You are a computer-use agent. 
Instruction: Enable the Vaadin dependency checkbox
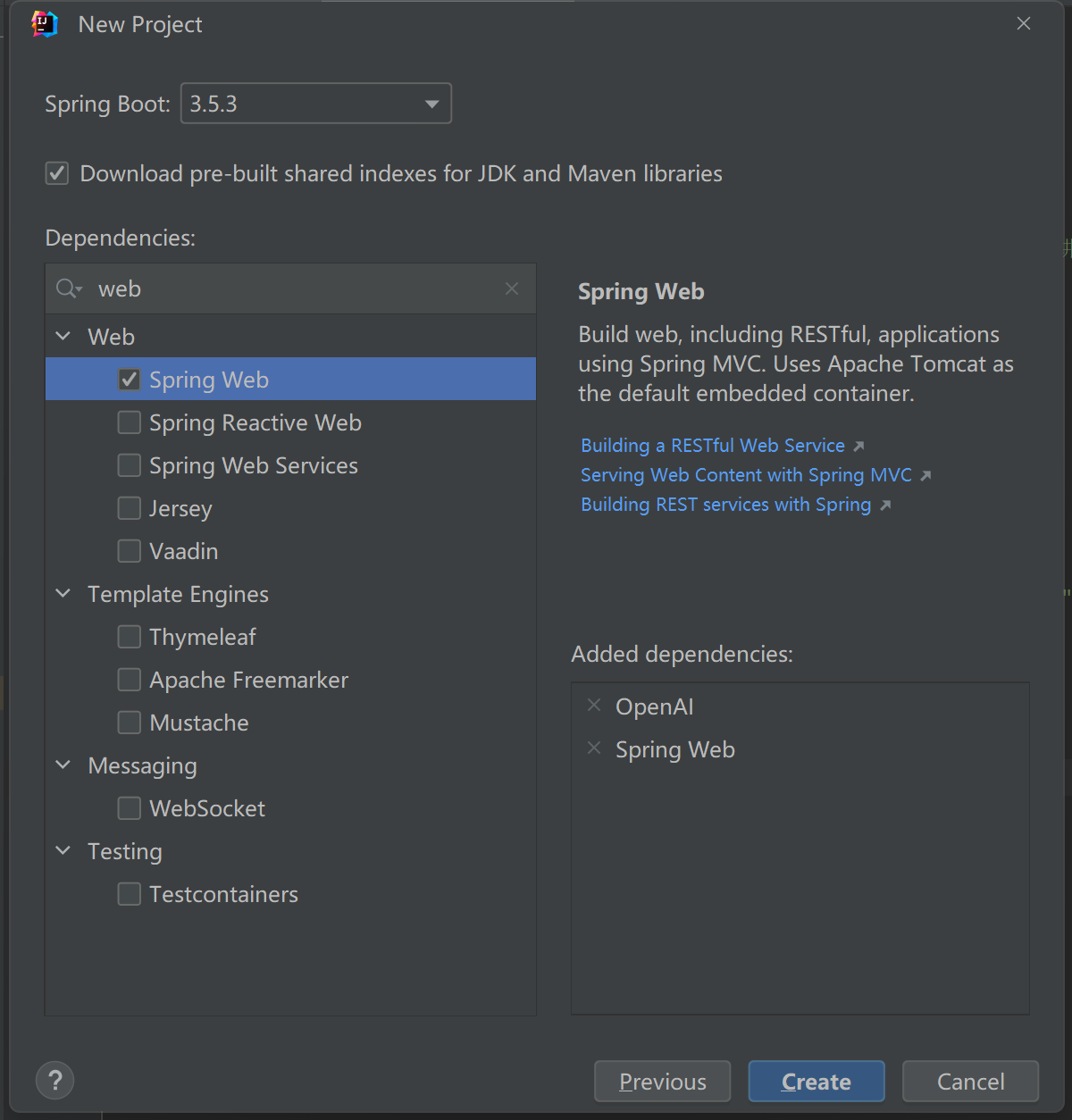pyautogui.click(x=130, y=551)
